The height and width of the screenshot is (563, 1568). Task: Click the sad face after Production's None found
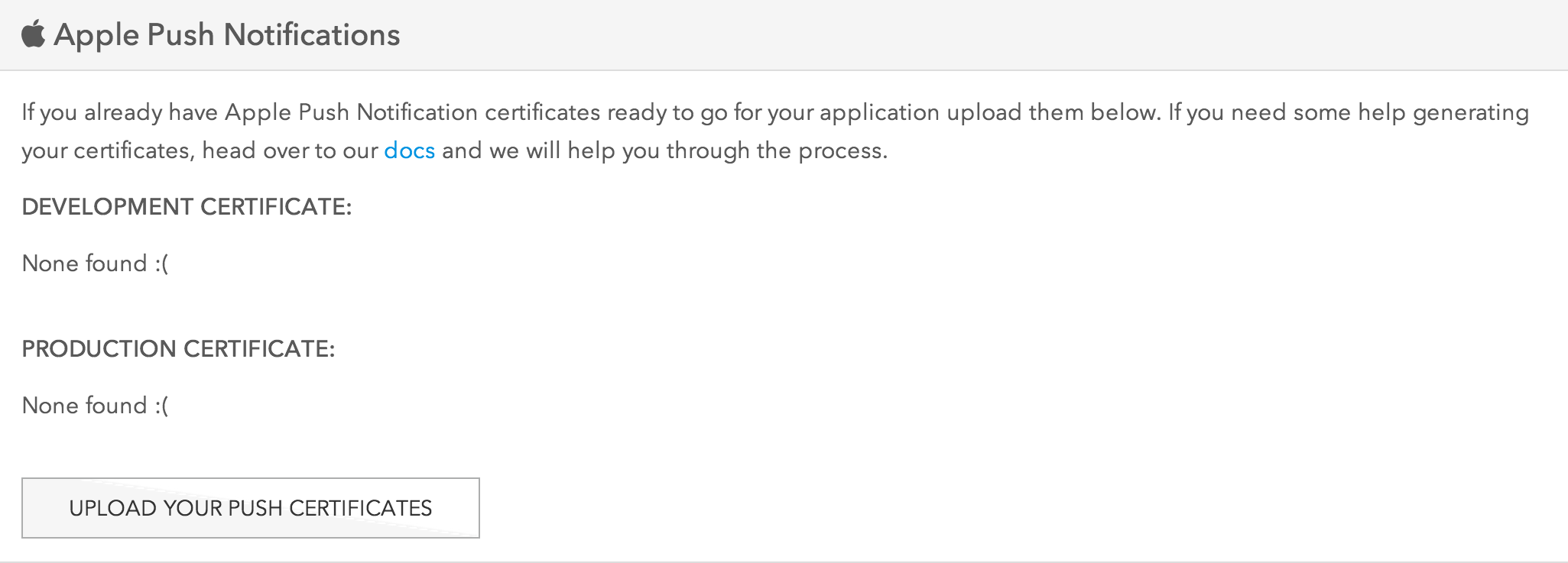(161, 406)
